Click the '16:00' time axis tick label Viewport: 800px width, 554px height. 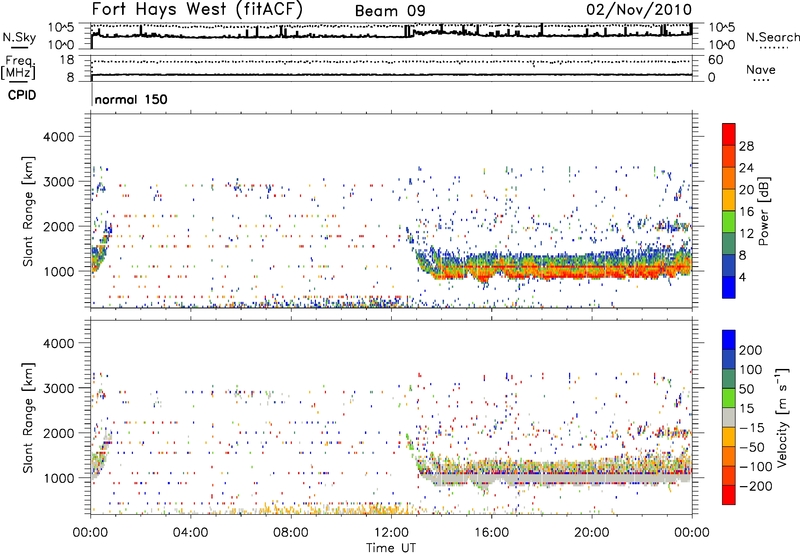pyautogui.click(x=491, y=533)
